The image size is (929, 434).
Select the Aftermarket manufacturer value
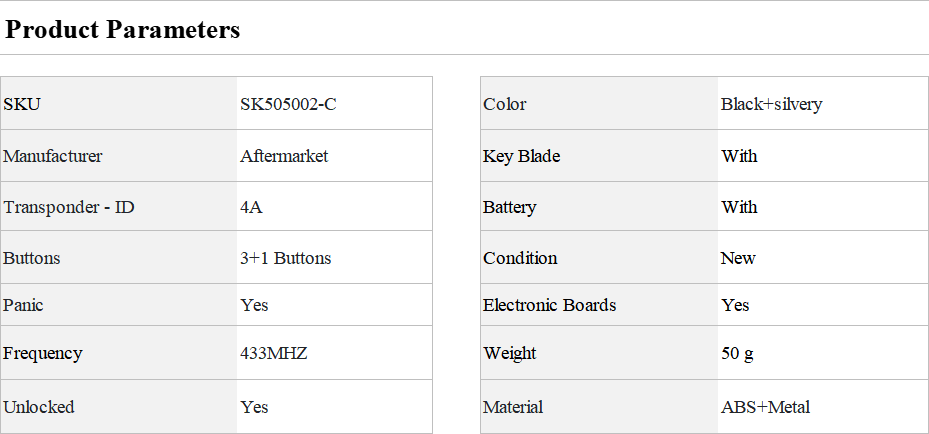click(x=284, y=156)
